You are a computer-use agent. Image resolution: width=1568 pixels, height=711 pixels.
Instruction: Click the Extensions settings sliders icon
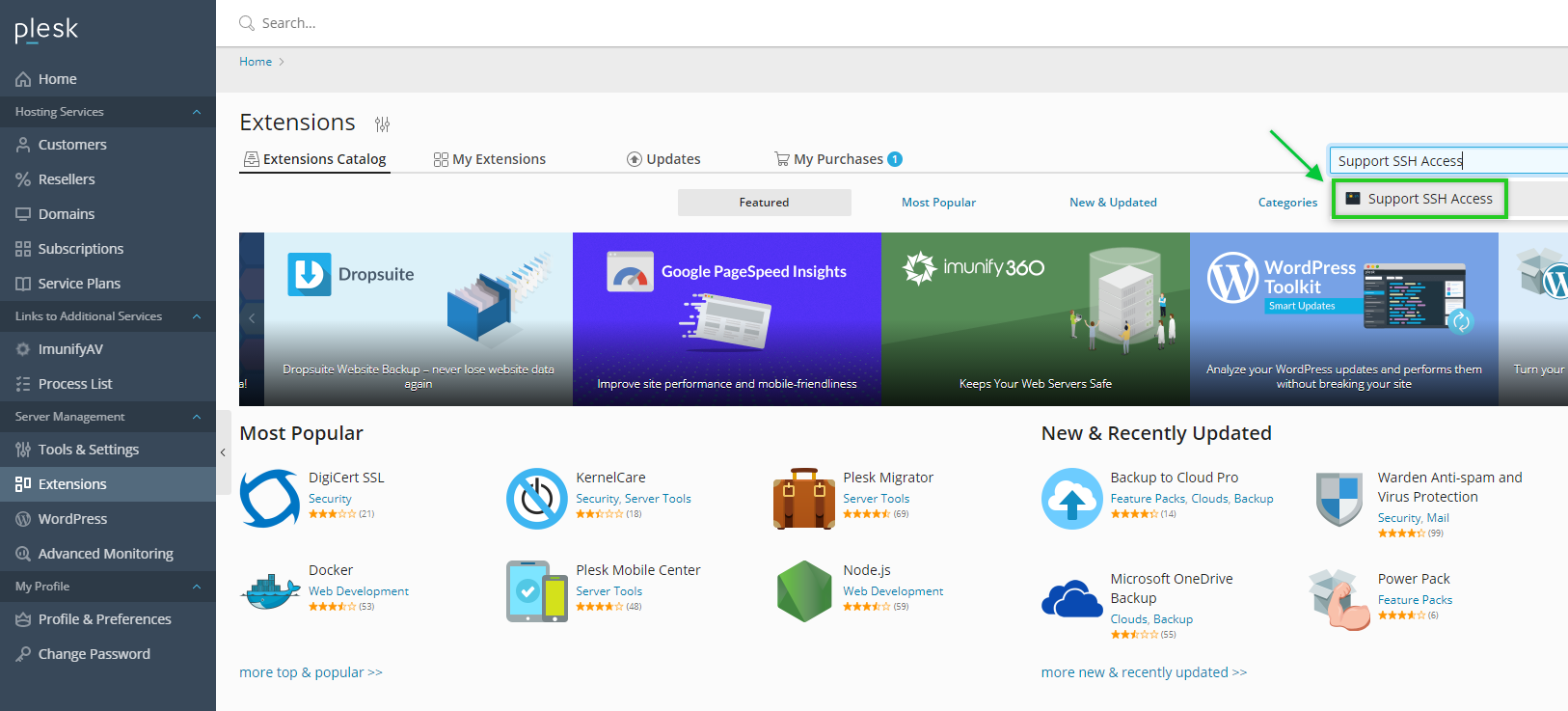click(383, 124)
